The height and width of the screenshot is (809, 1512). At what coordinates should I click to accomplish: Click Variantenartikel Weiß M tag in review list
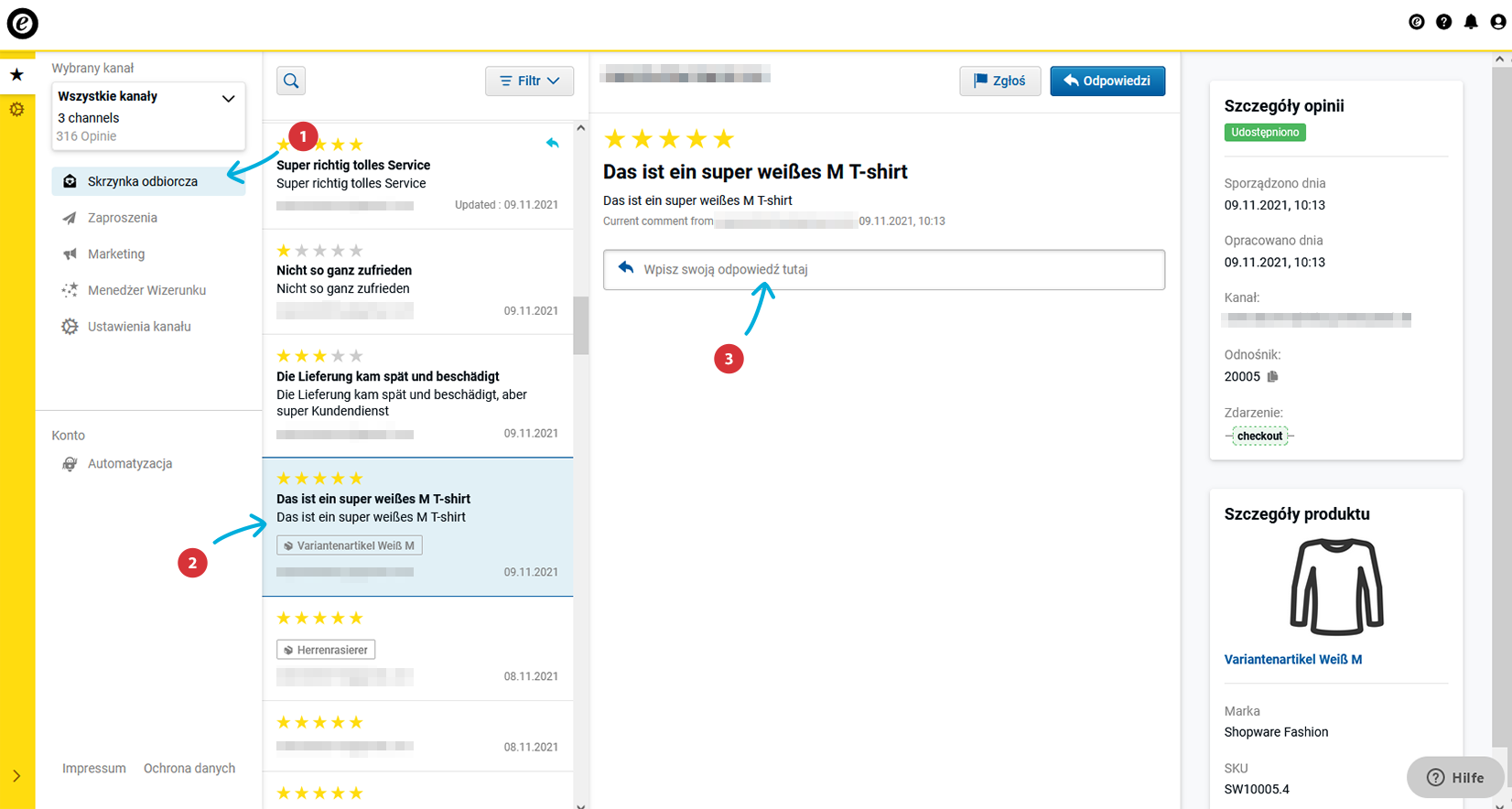click(350, 545)
